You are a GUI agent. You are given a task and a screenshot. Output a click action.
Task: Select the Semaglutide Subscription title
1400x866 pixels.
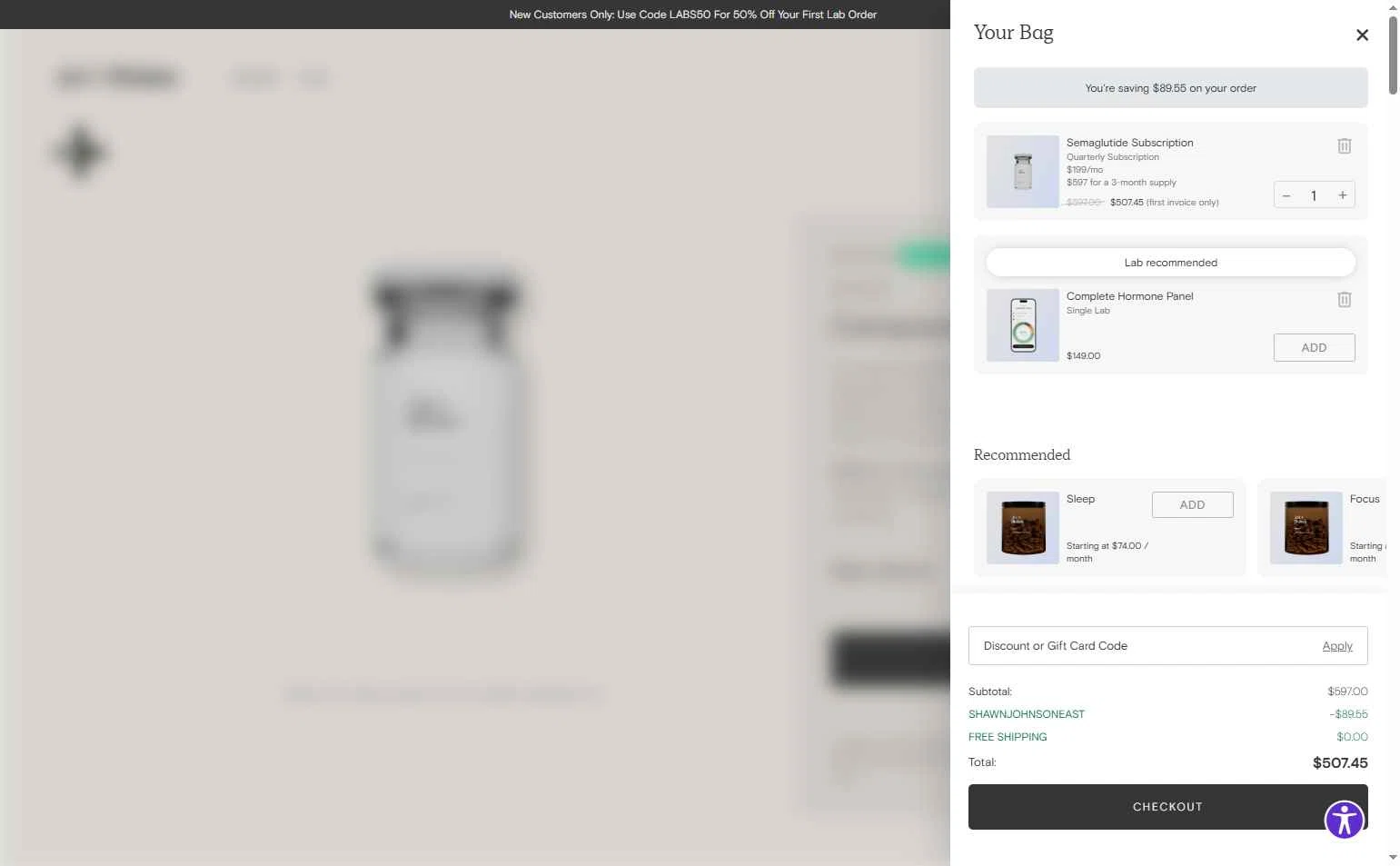coord(1130,143)
